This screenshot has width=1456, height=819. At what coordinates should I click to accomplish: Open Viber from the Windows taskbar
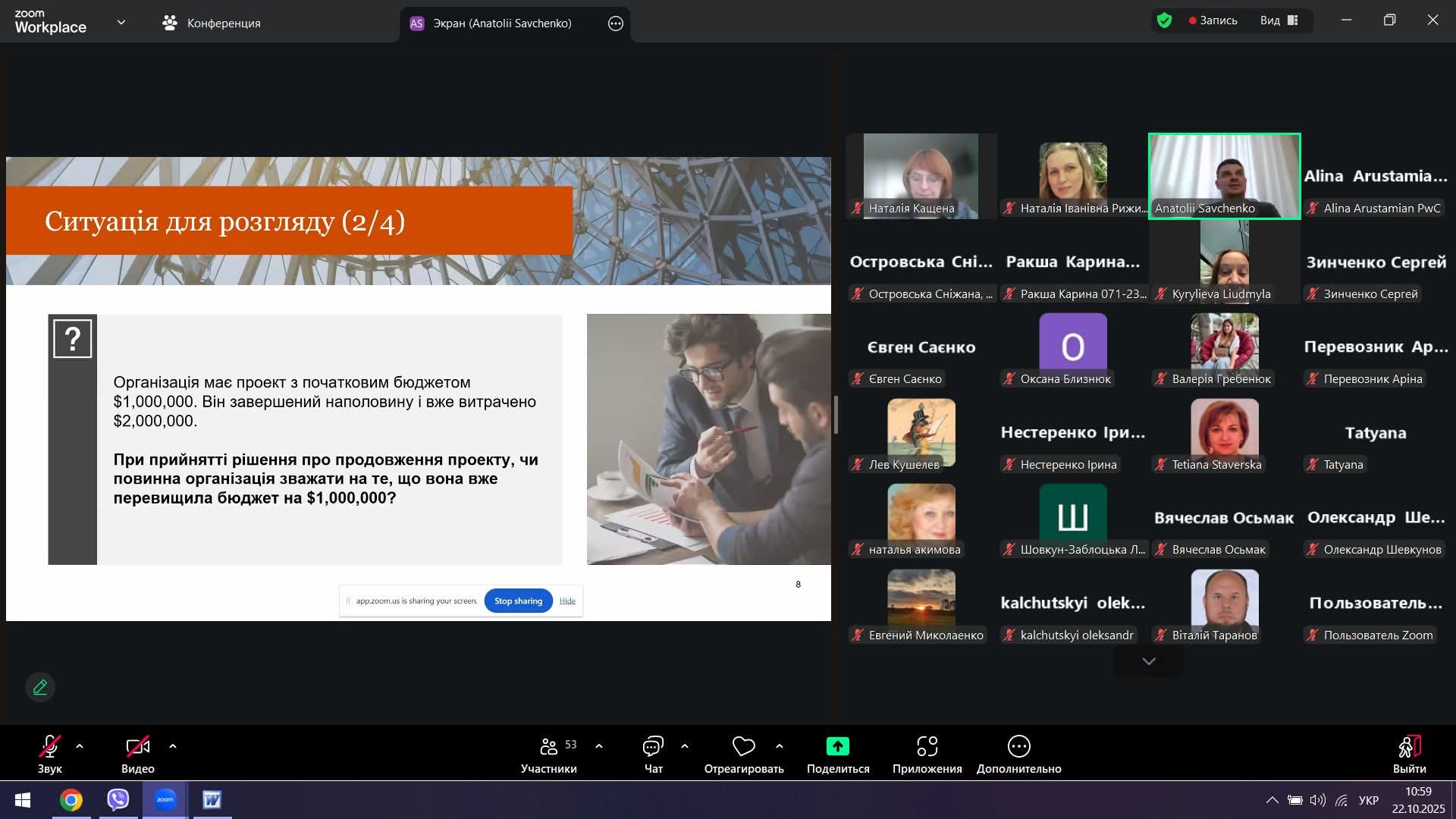[118, 799]
